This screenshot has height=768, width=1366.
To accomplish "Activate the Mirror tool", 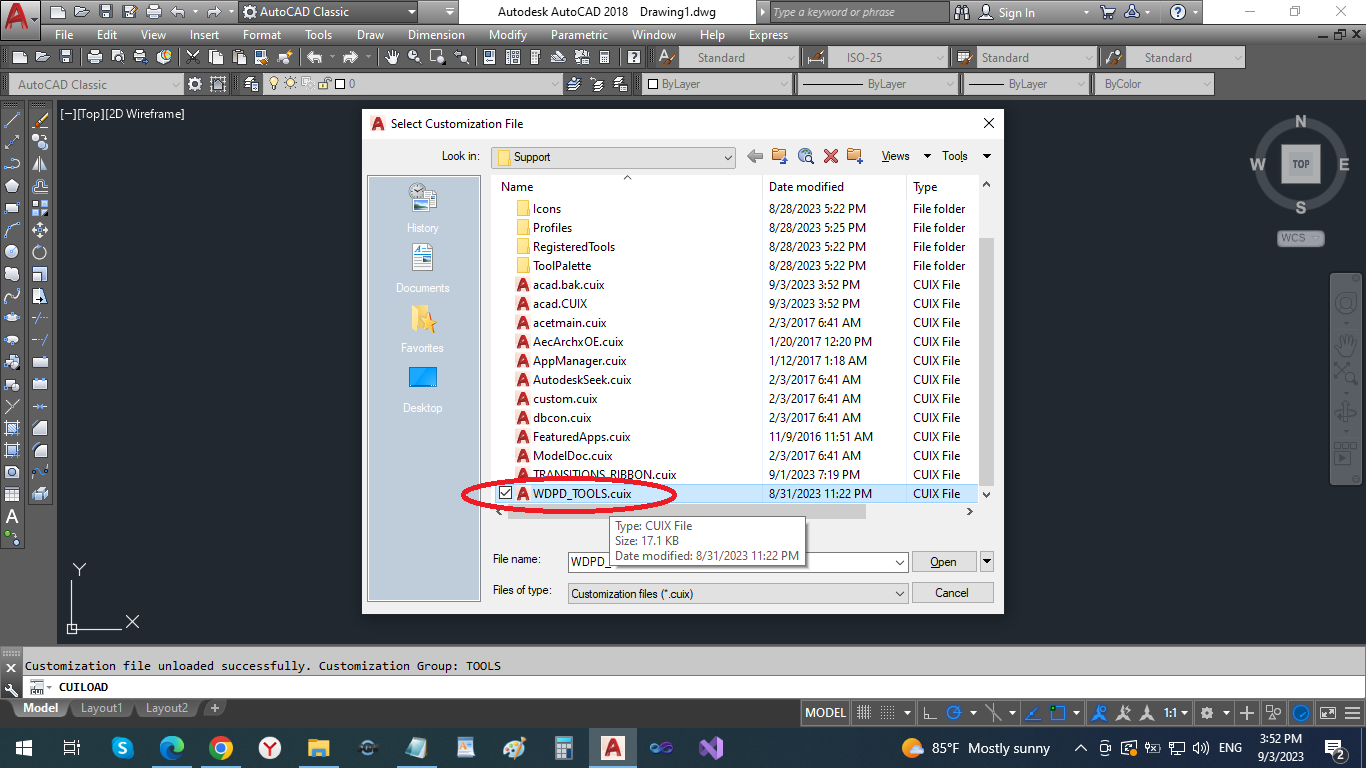I will click(40, 164).
